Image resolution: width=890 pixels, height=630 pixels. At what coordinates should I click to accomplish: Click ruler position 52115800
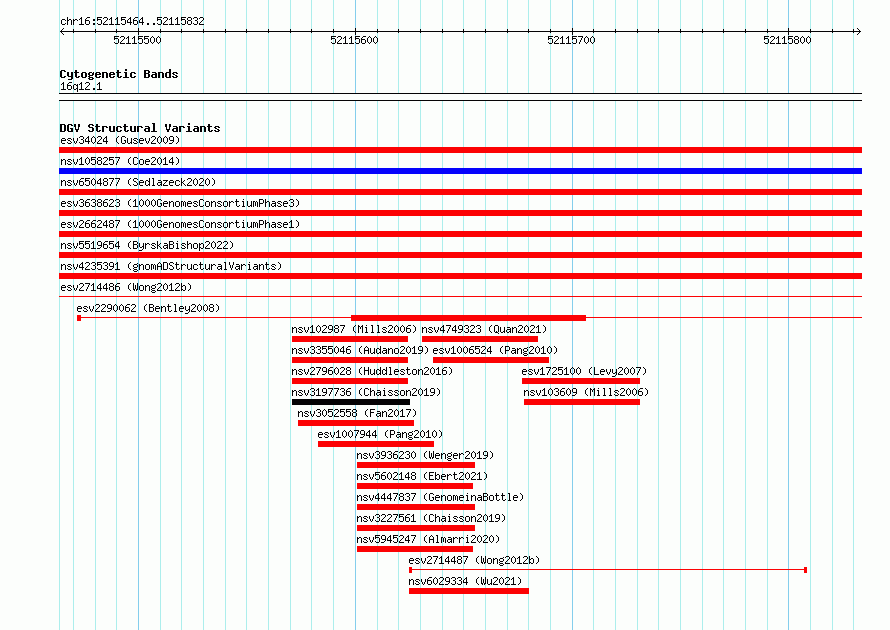[x=787, y=40]
